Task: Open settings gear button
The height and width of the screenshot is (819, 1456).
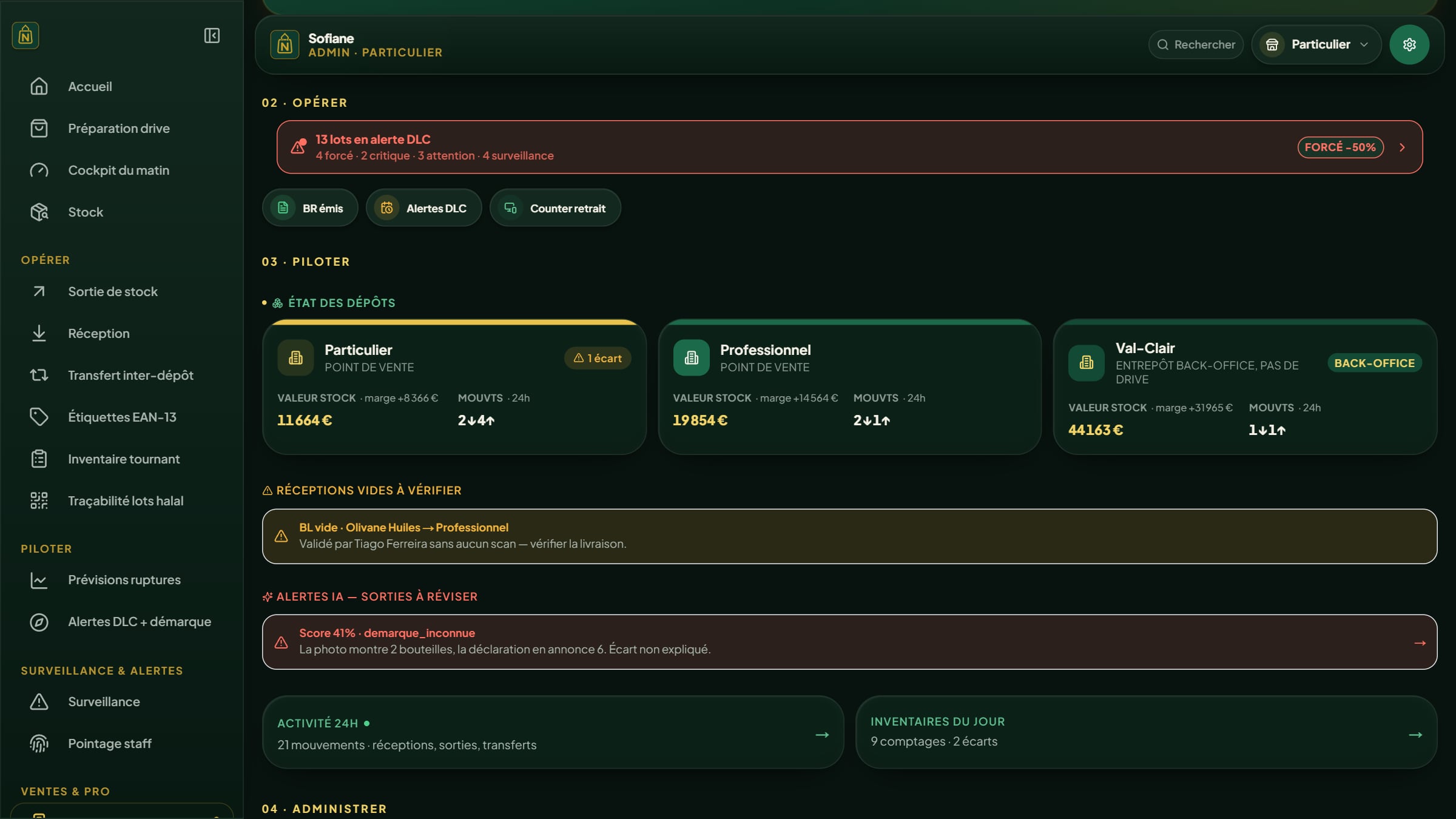Action: pyautogui.click(x=1409, y=44)
